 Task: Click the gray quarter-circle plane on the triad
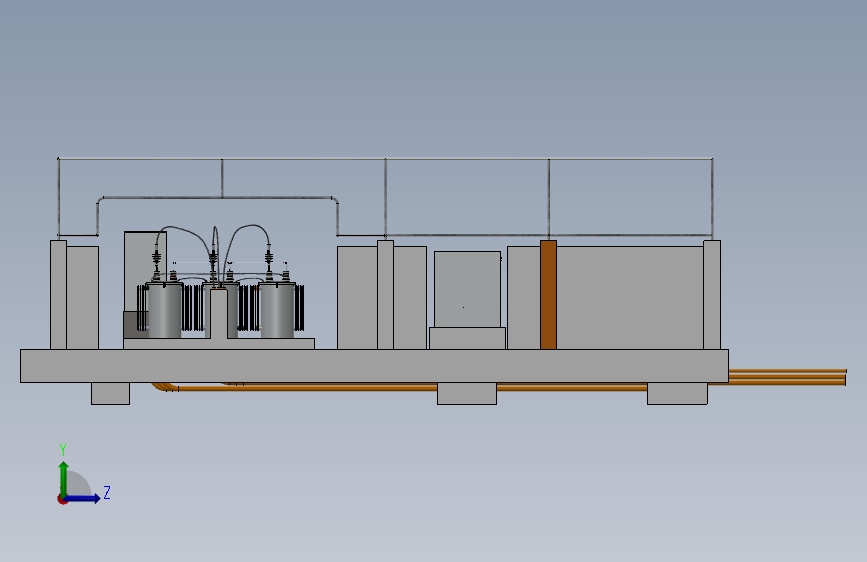77,485
